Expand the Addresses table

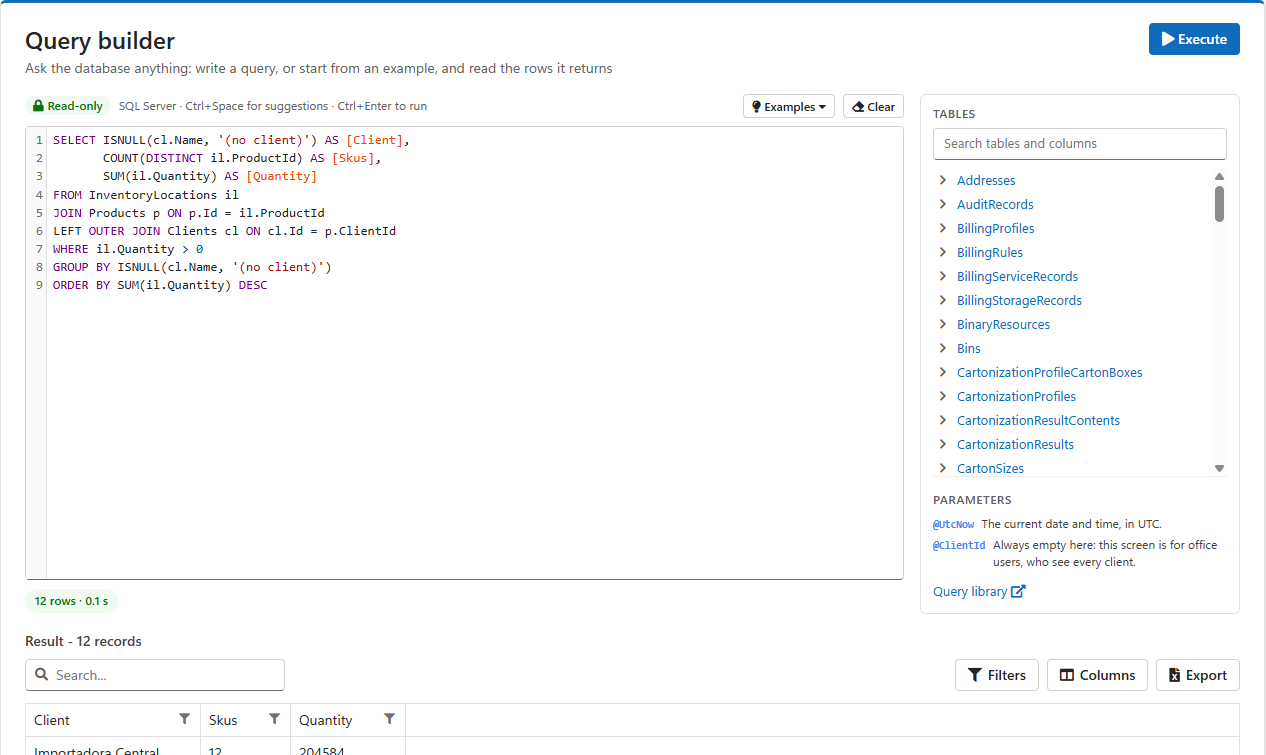pyautogui.click(x=943, y=180)
